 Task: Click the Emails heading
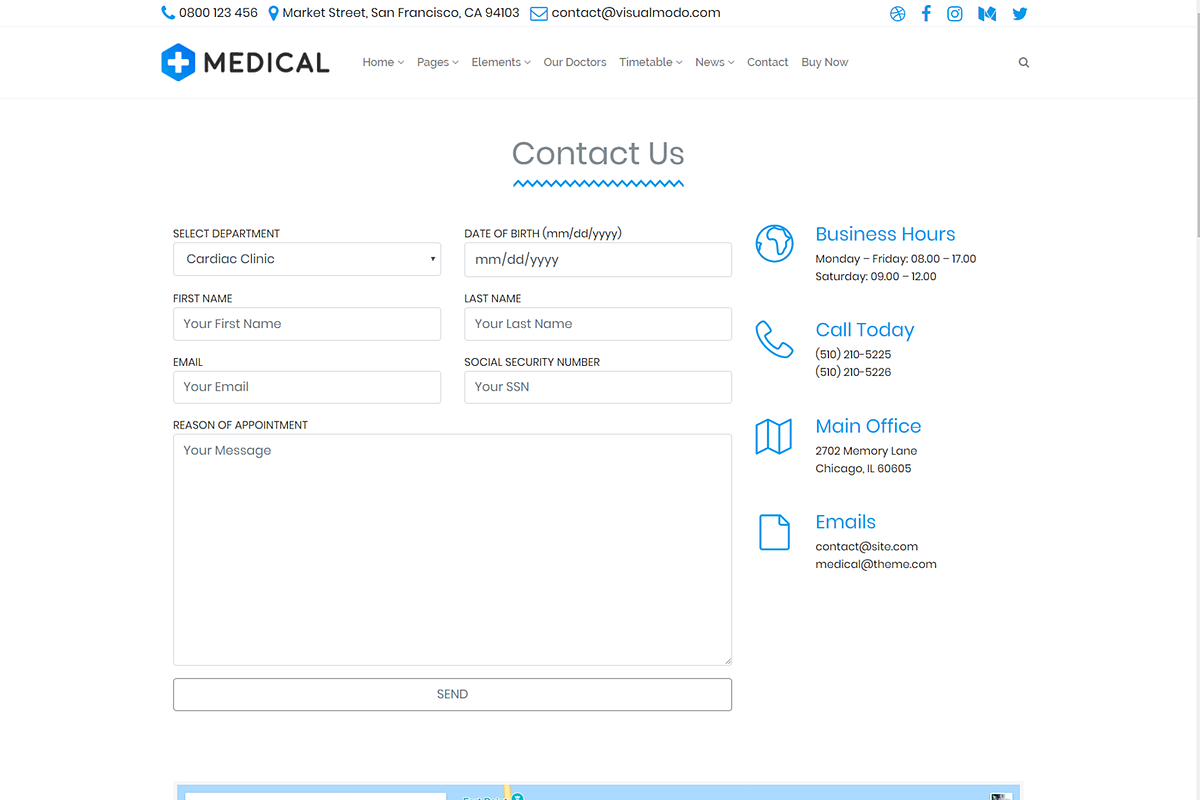pos(845,522)
